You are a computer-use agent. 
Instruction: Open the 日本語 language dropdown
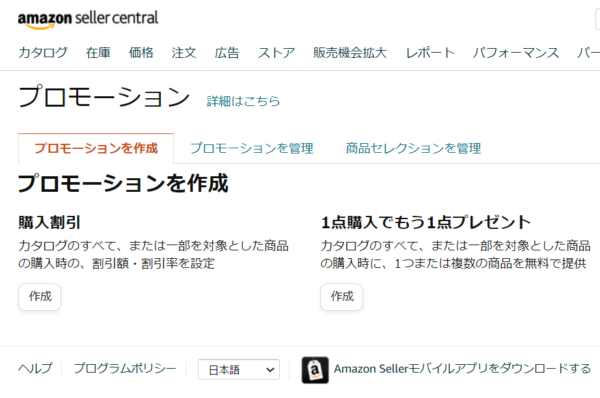tap(239, 370)
